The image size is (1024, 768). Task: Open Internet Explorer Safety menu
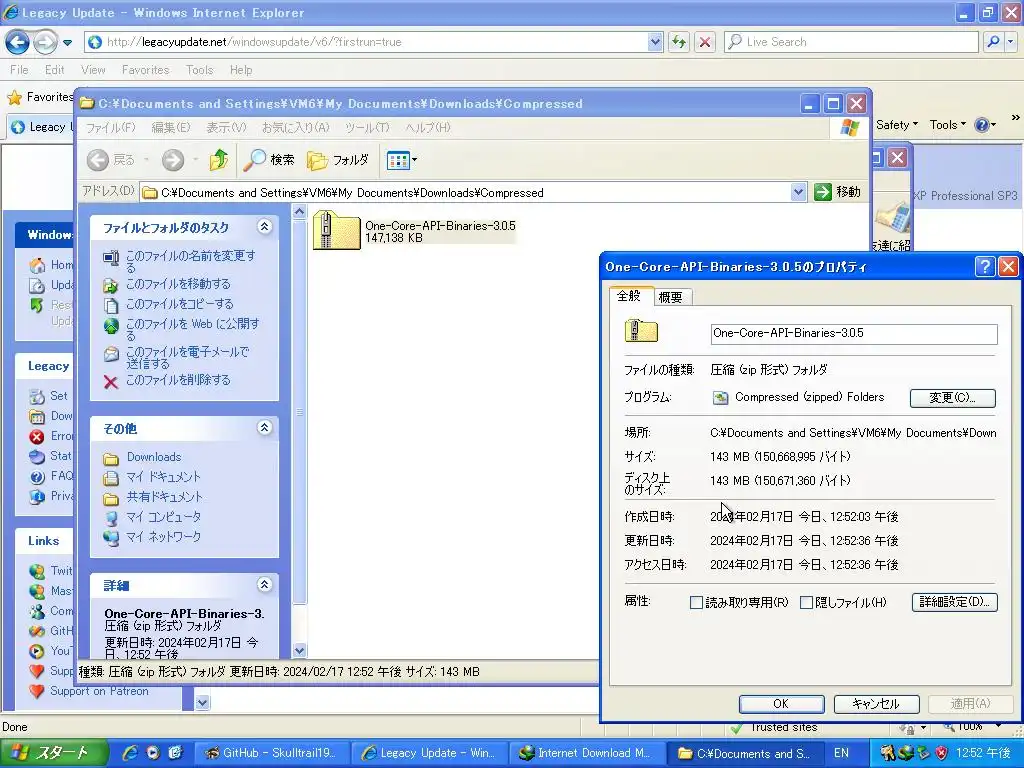coord(897,125)
